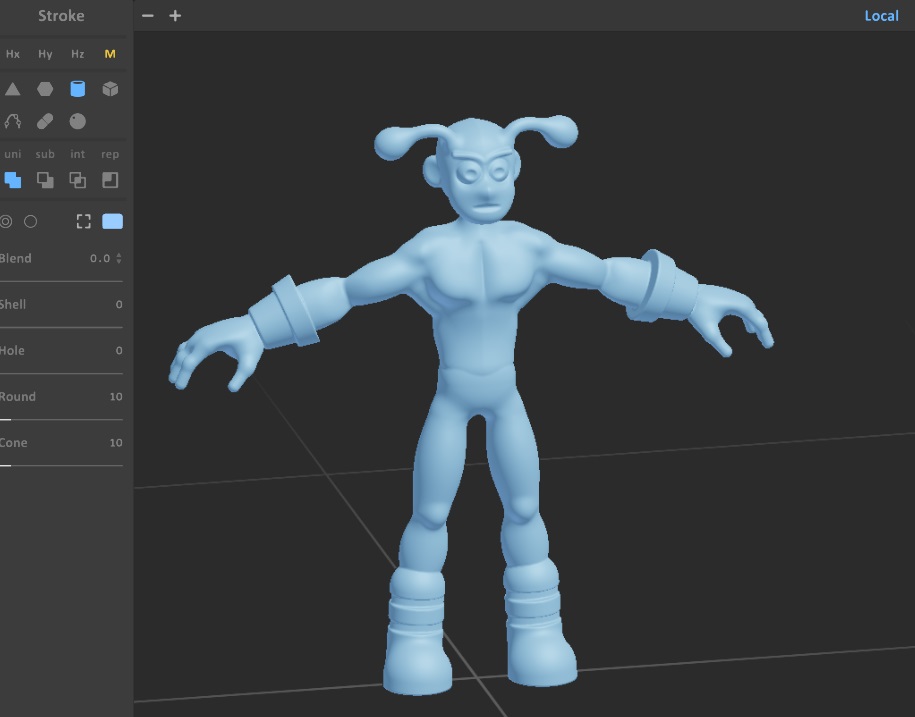Select the capsule primitive shape
Image resolution: width=915 pixels, height=717 pixels.
point(45,121)
